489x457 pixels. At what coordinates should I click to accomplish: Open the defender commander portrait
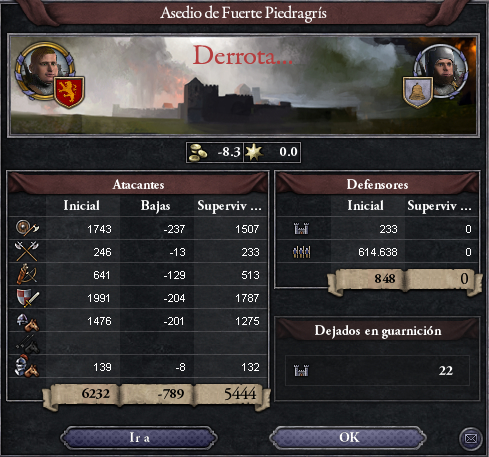(442, 71)
